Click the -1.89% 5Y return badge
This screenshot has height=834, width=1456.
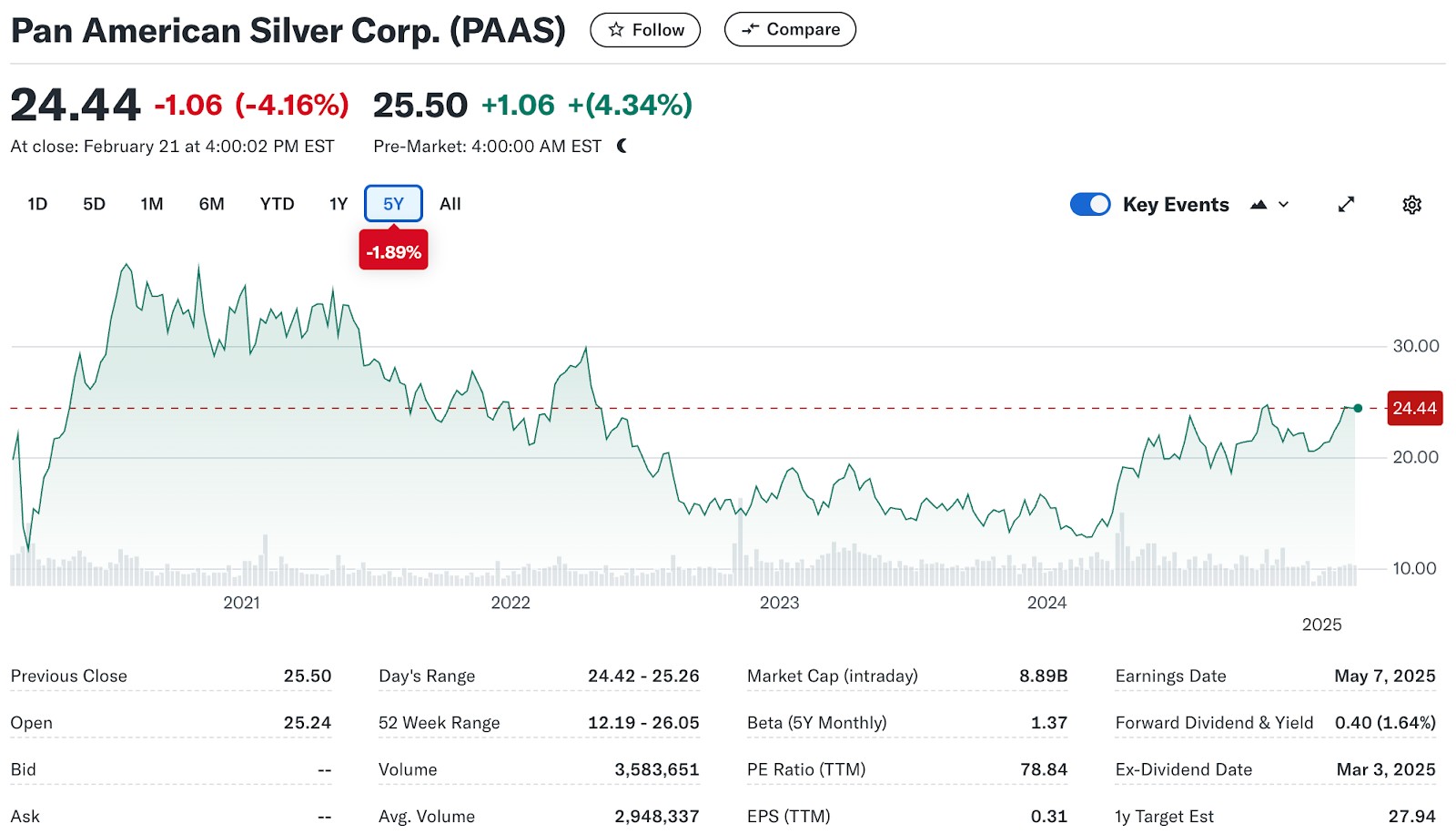[393, 251]
